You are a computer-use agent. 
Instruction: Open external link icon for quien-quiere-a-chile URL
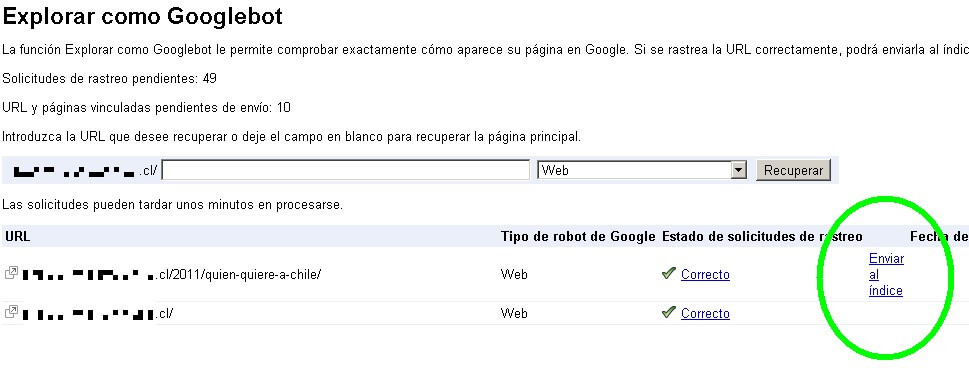pyautogui.click(x=11, y=273)
